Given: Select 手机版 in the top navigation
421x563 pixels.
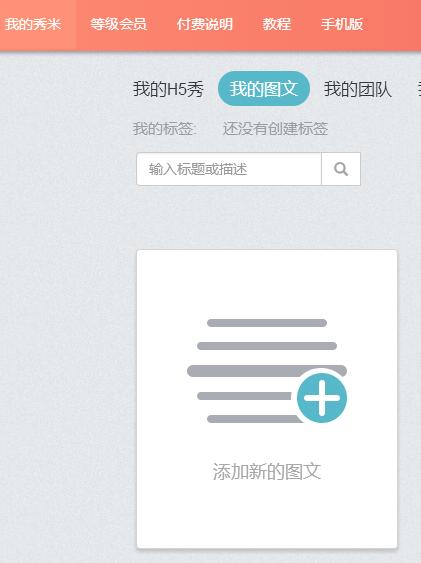Looking at the screenshot, I should (342, 24).
